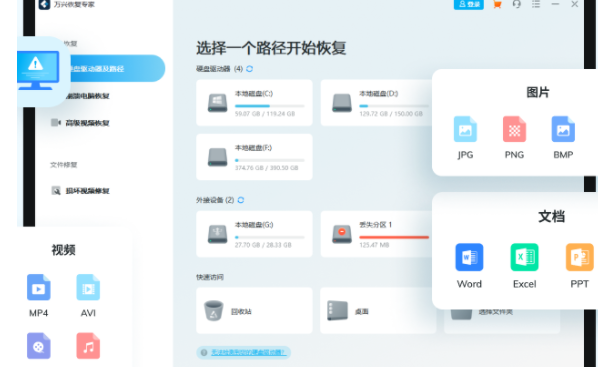598x367 pixels.
Task: Click the red 丢失分区 1 usage bar
Action: 394,237
